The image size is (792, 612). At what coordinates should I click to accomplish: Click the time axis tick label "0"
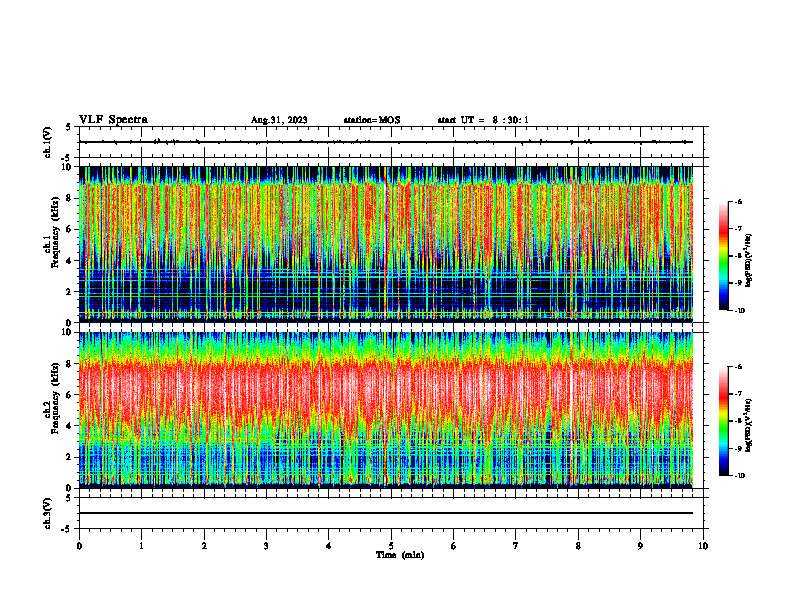pyautogui.click(x=79, y=546)
